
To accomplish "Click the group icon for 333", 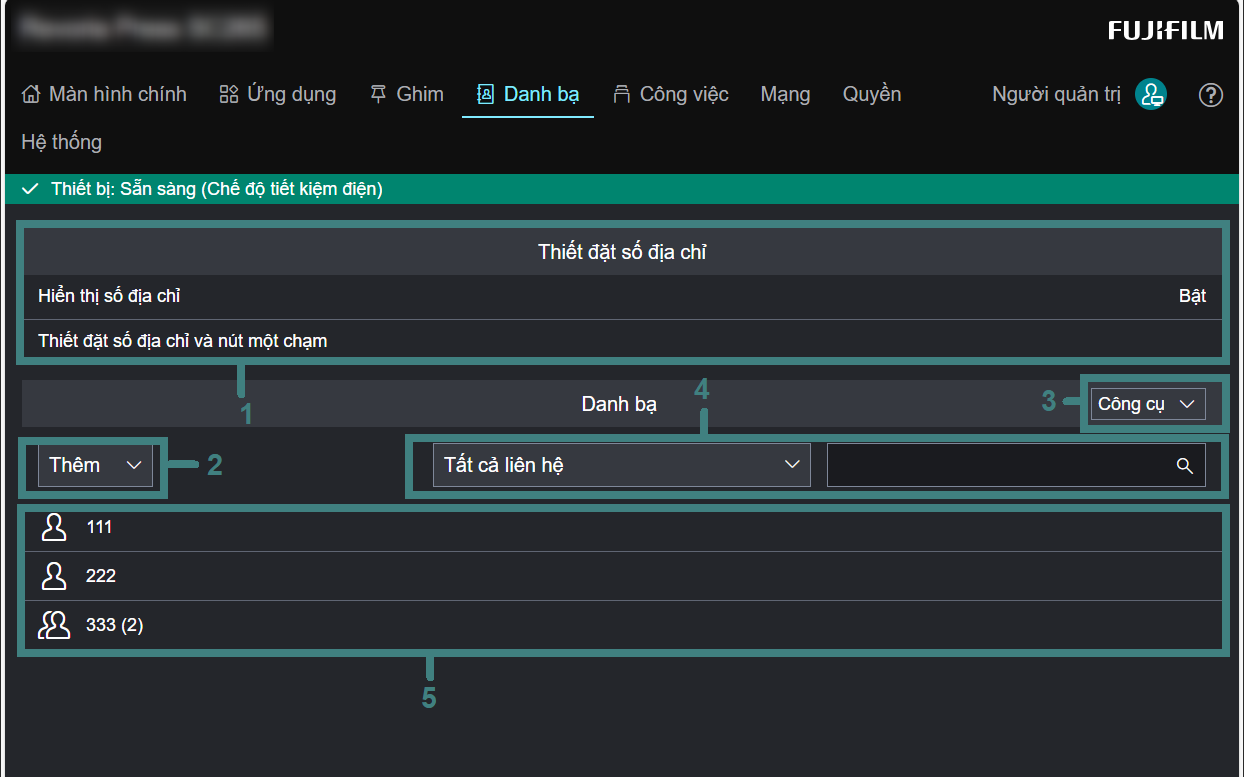I will point(54,625).
